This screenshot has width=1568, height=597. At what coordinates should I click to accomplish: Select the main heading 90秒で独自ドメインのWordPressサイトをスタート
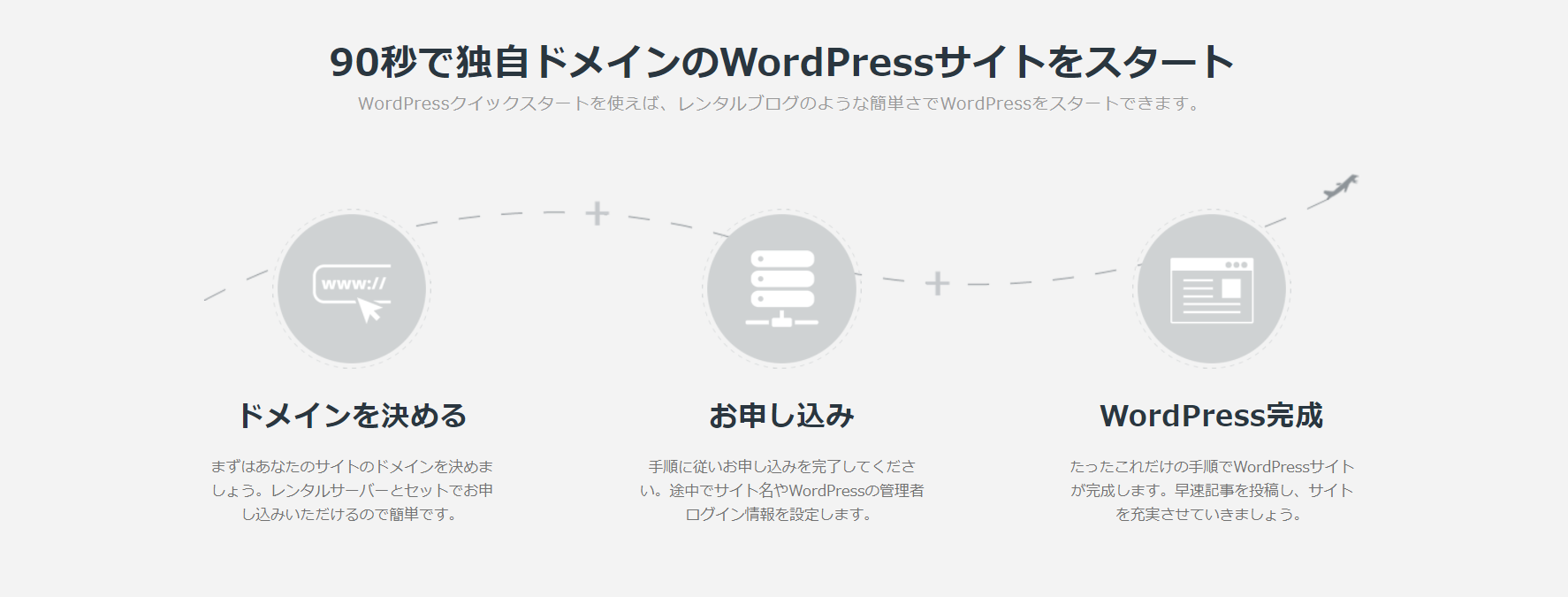coord(782,62)
